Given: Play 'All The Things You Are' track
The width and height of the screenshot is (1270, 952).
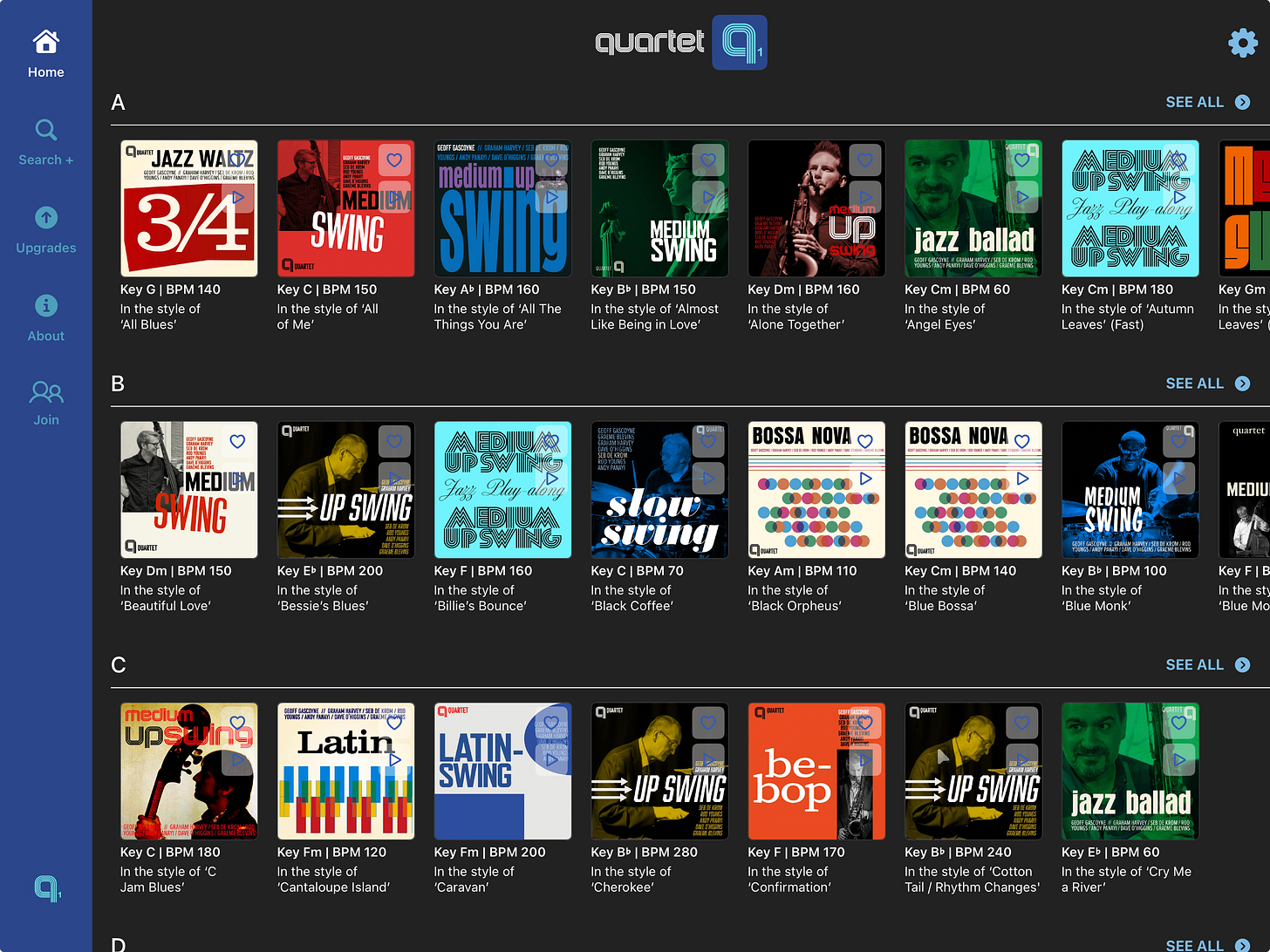Looking at the screenshot, I should click(551, 198).
